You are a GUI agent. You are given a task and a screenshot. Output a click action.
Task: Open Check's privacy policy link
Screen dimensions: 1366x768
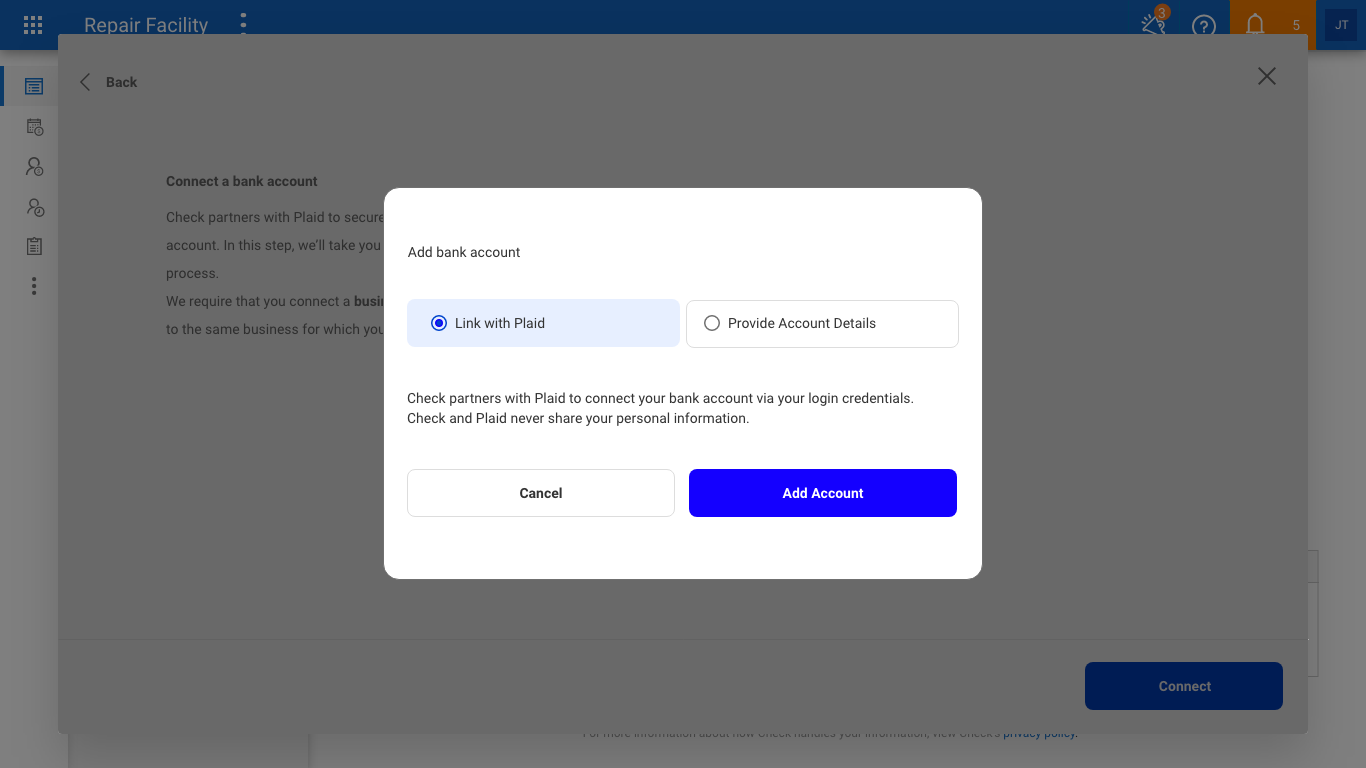[1038, 733]
